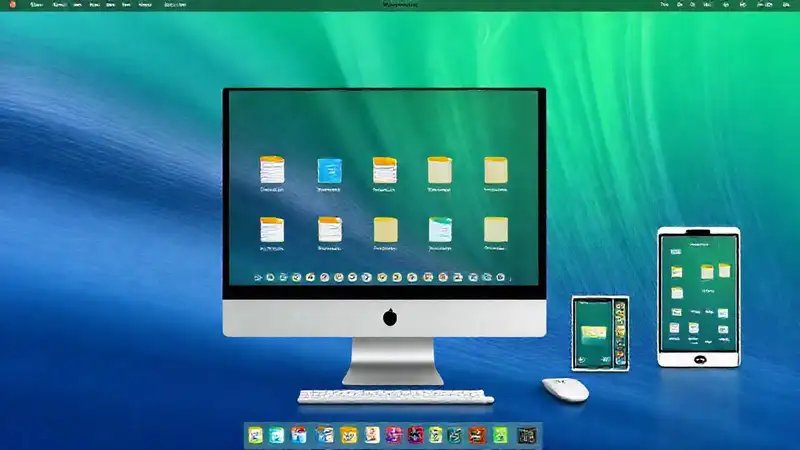800x450 pixels.
Task: Click the rightmost round icon in iMac screen's dock
Action: coord(501,277)
